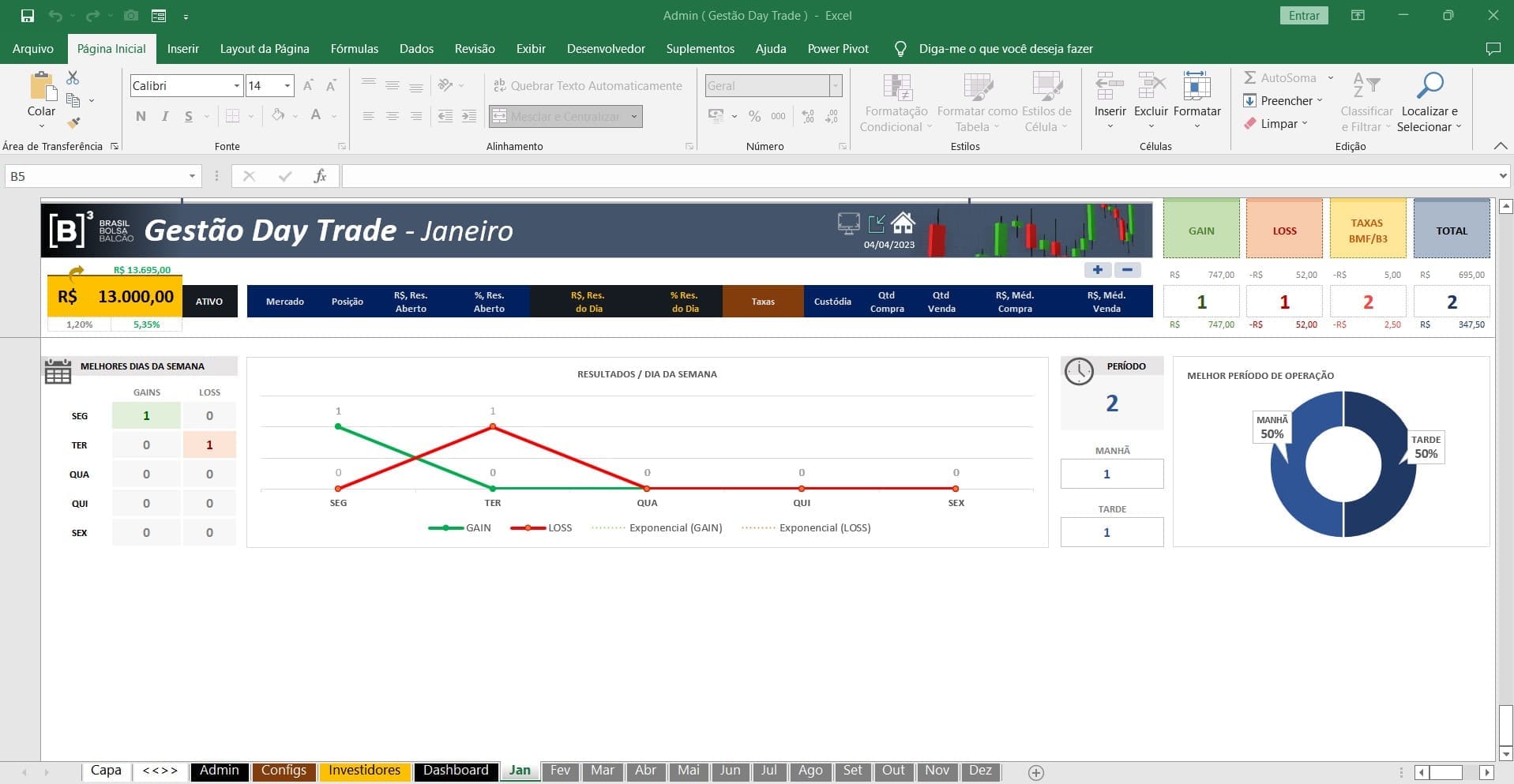Viewport: 1514px width, 784px height.
Task: Click the minus button above the table header
Action: click(x=1127, y=270)
